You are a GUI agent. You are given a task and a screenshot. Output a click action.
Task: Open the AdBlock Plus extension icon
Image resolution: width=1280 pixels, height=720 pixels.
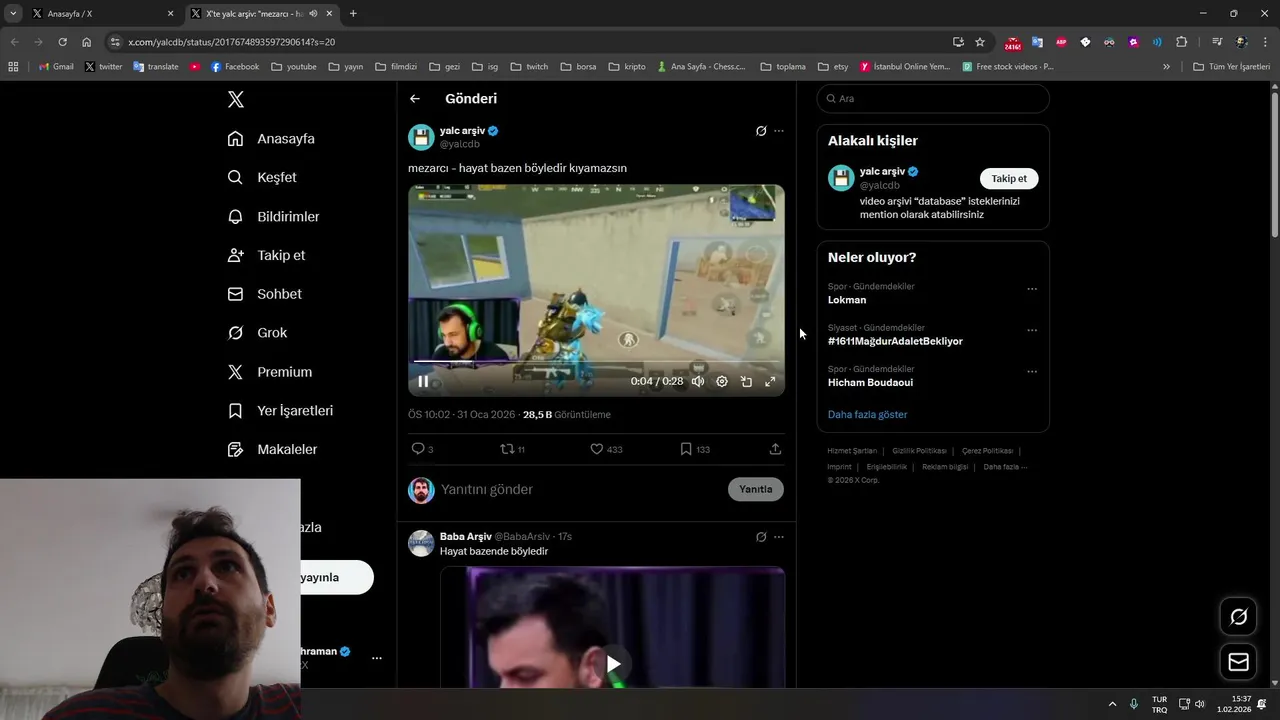1061,42
